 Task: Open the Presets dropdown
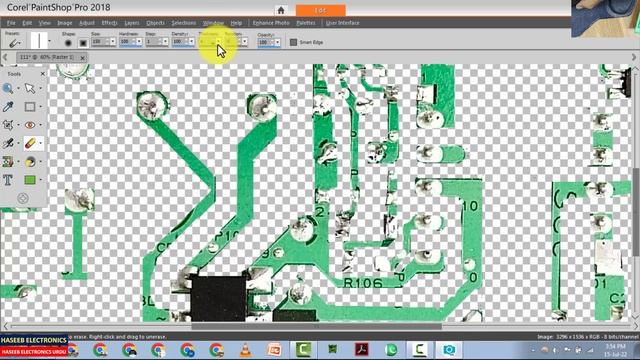click(x=14, y=42)
